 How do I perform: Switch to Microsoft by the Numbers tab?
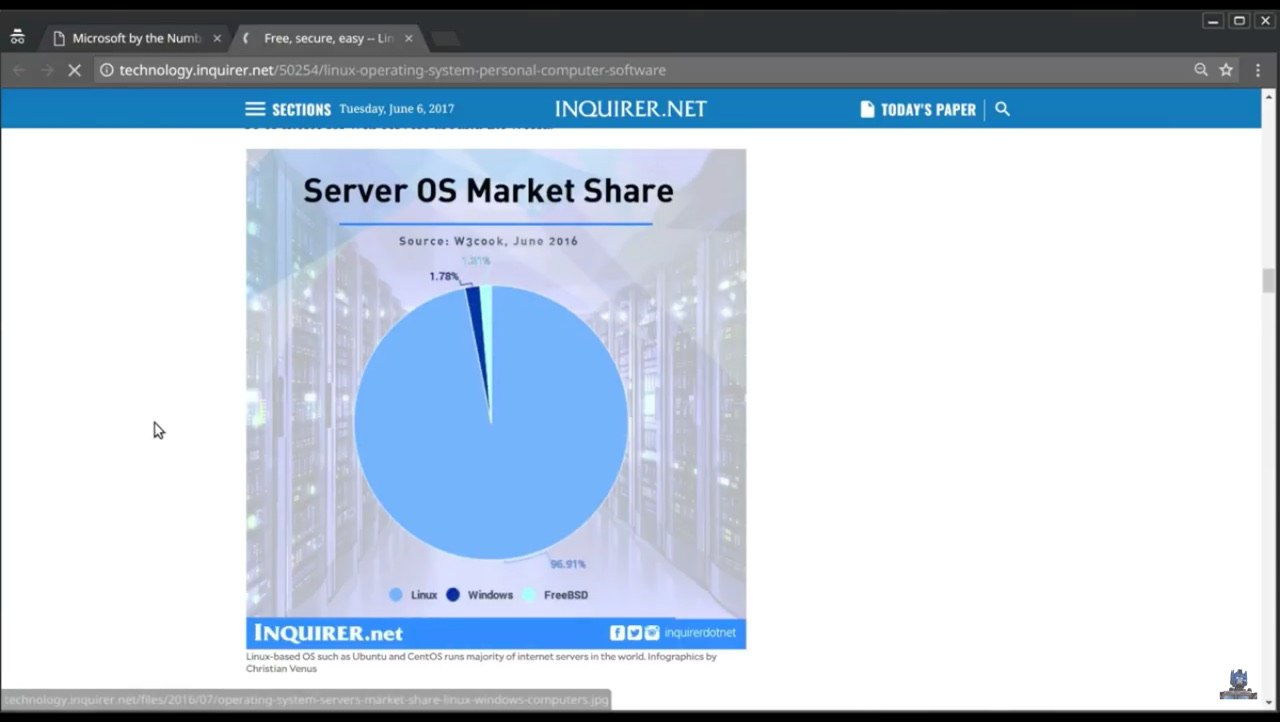135,38
